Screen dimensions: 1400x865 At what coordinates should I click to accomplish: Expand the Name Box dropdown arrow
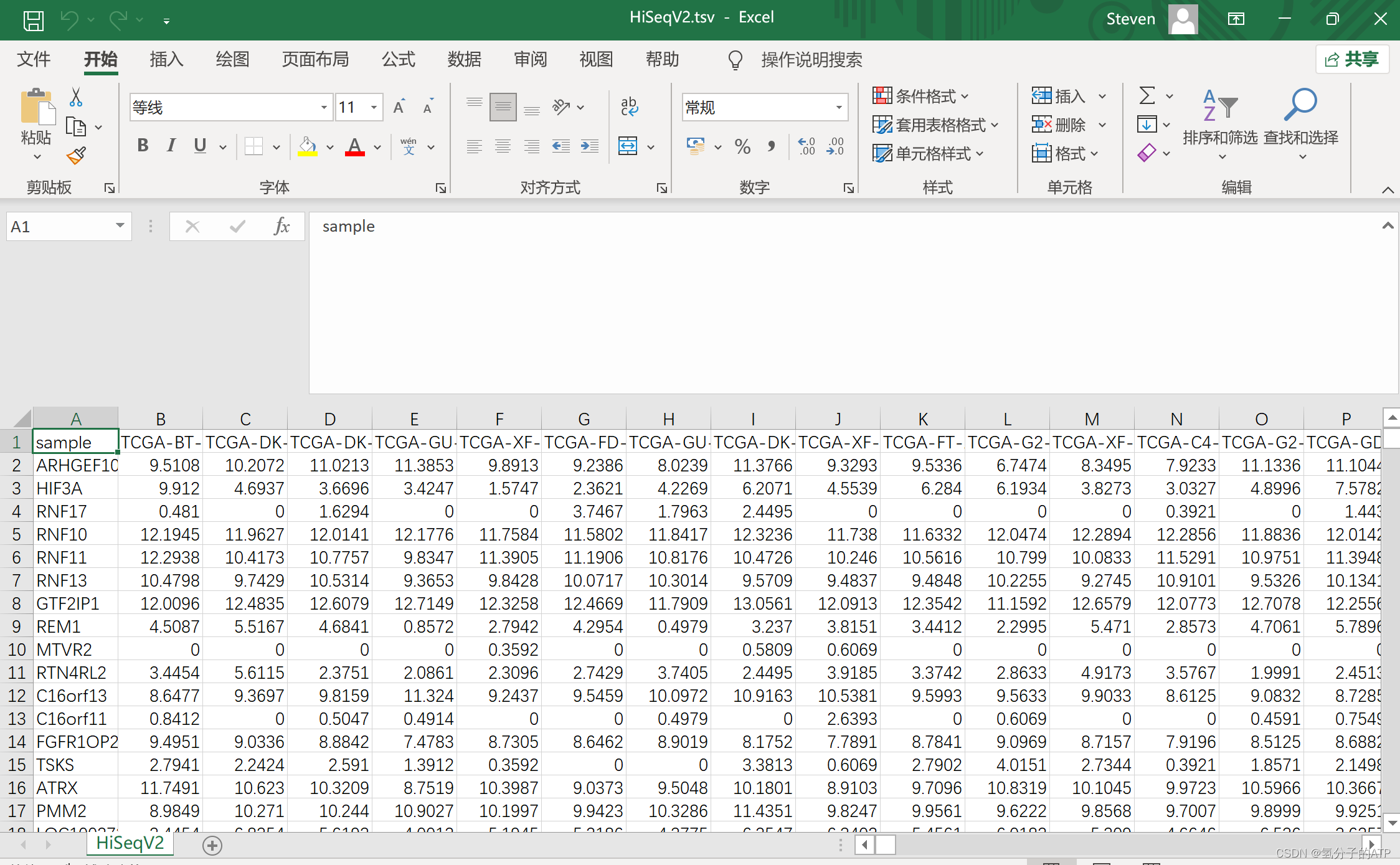coord(120,225)
